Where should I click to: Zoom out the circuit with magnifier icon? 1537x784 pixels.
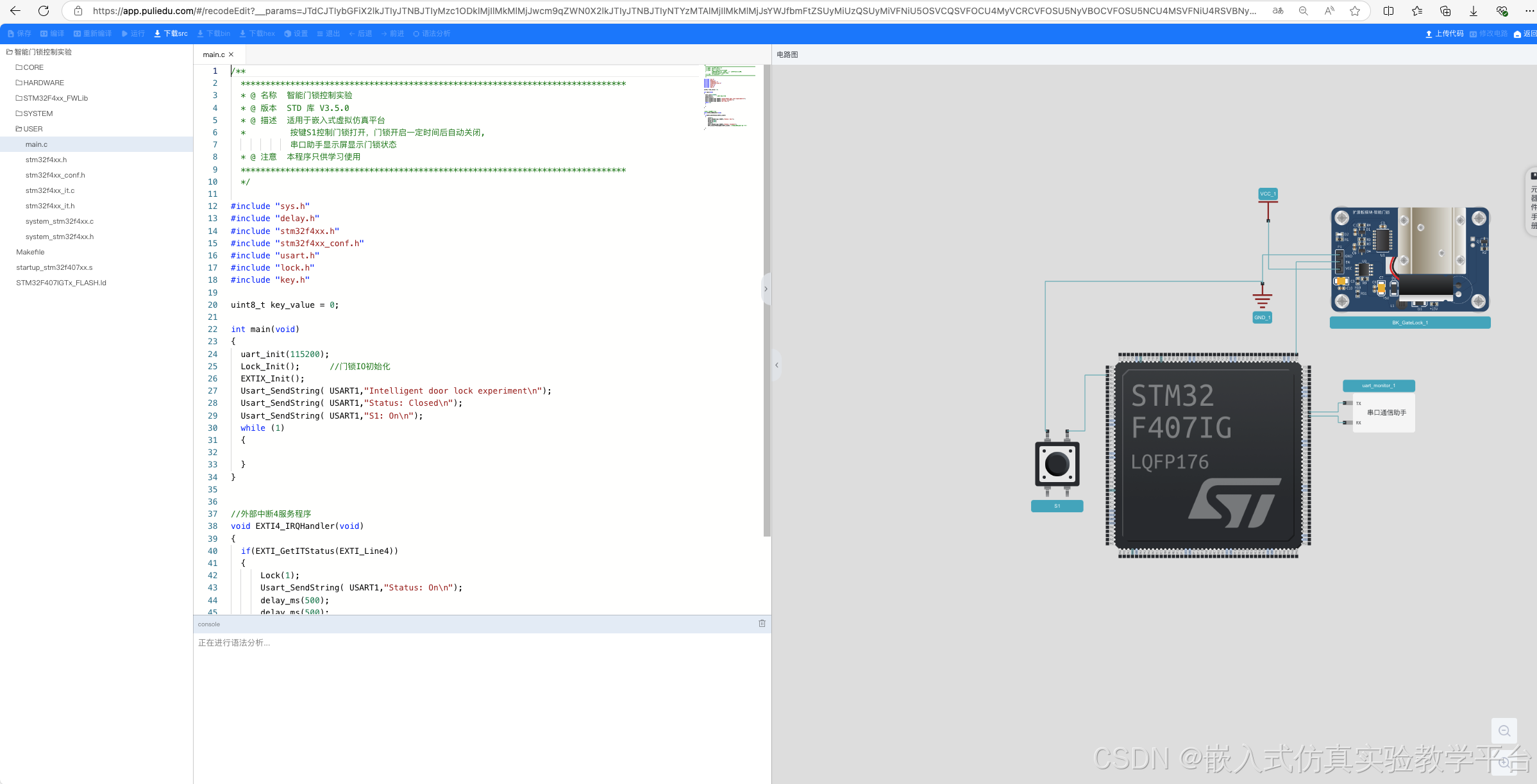coord(1504,731)
